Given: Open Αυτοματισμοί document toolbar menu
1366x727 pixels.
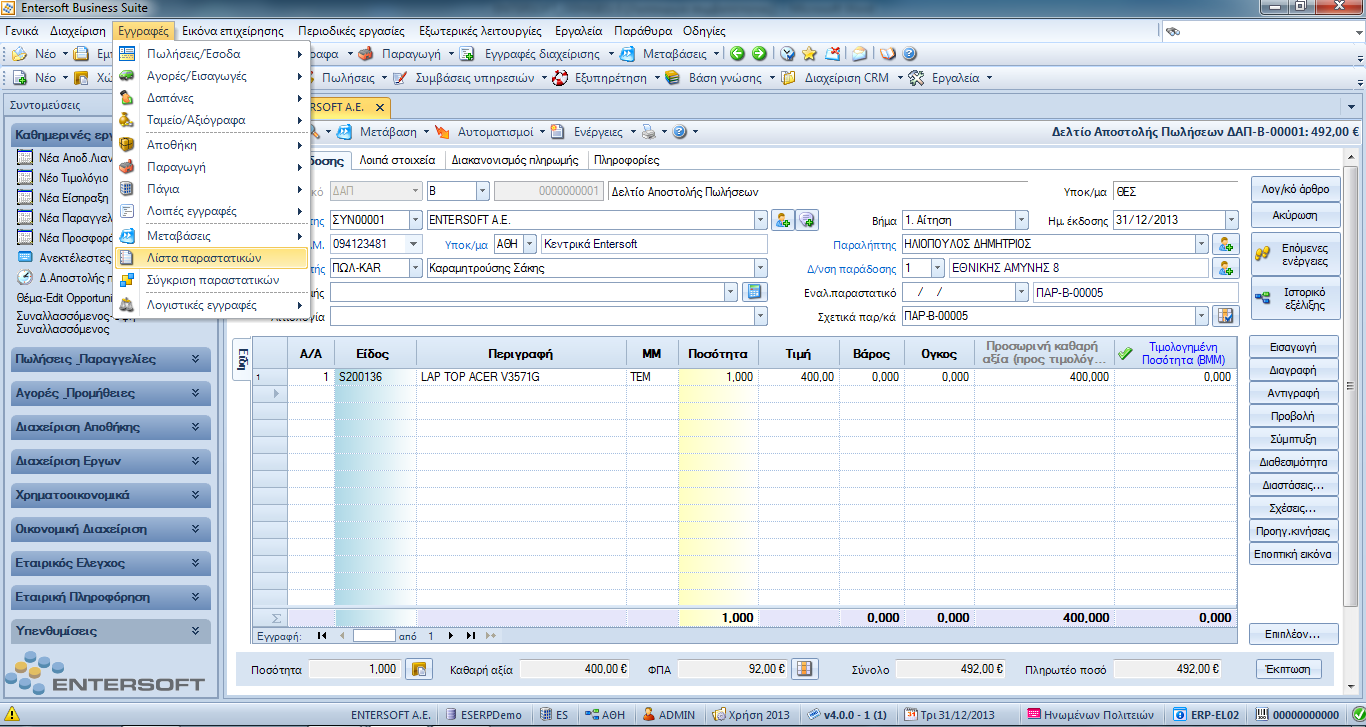Looking at the screenshot, I should click(490, 132).
